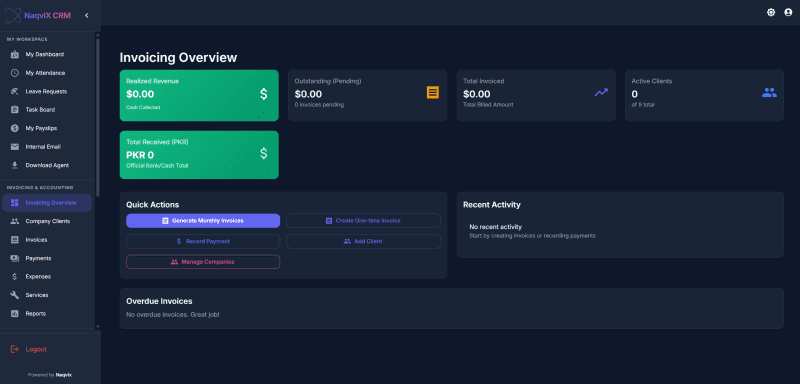Open Reports section

coord(47,314)
